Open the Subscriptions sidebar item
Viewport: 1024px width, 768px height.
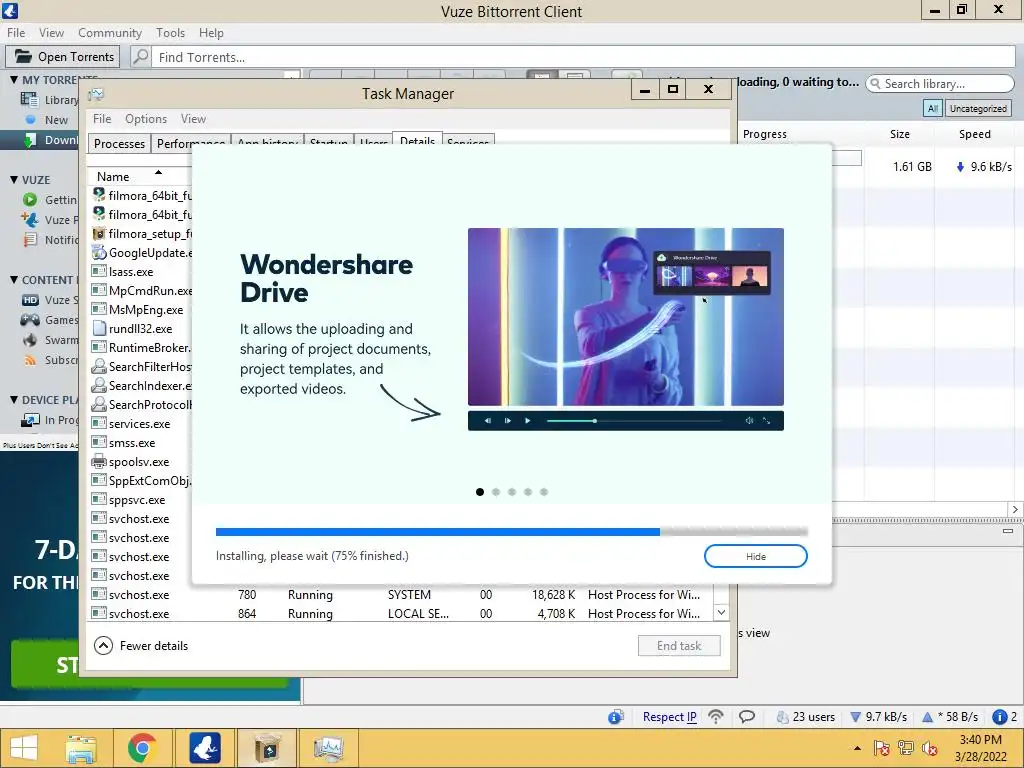[50, 360]
